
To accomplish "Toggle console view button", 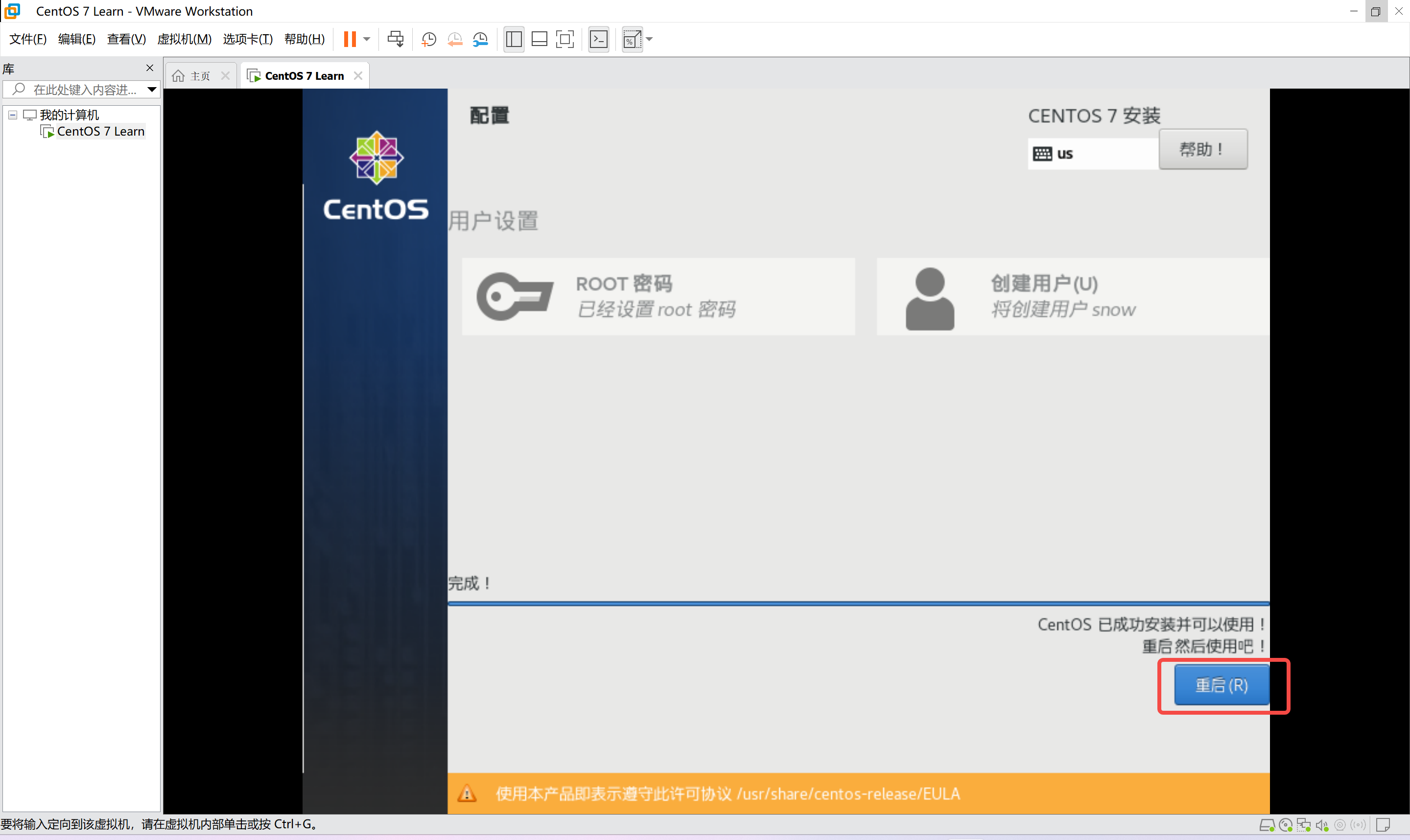I will [x=599, y=39].
